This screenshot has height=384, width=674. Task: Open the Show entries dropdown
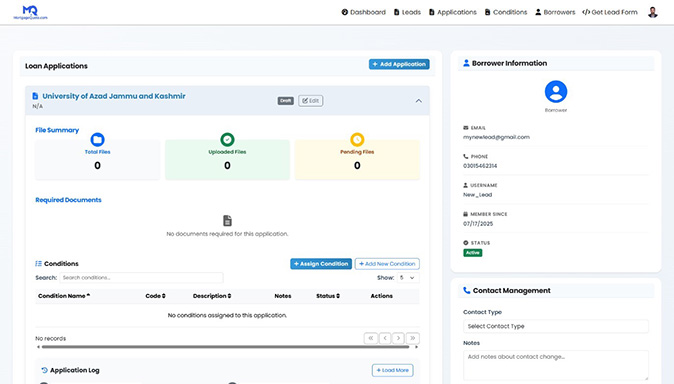point(407,278)
